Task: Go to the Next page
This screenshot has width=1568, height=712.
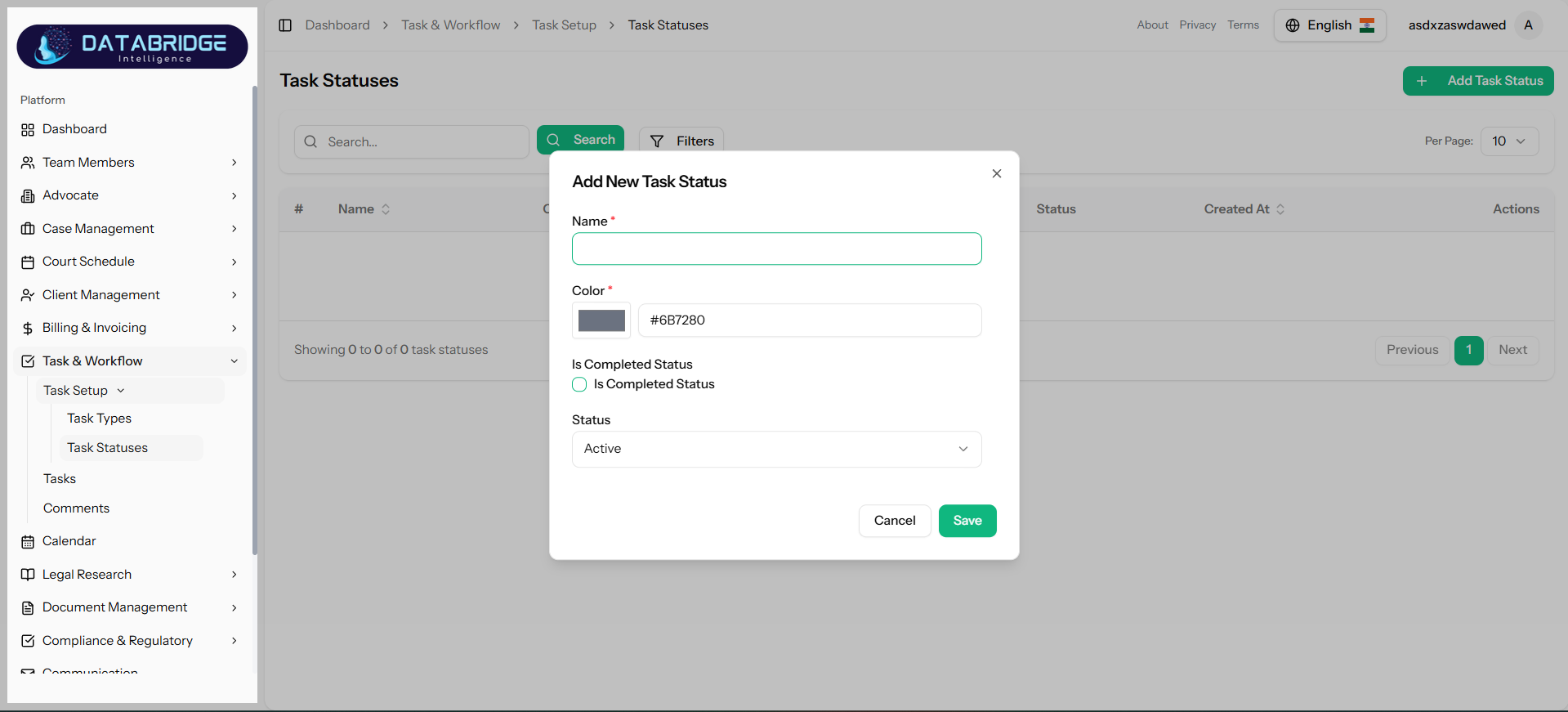Action: point(1512,350)
